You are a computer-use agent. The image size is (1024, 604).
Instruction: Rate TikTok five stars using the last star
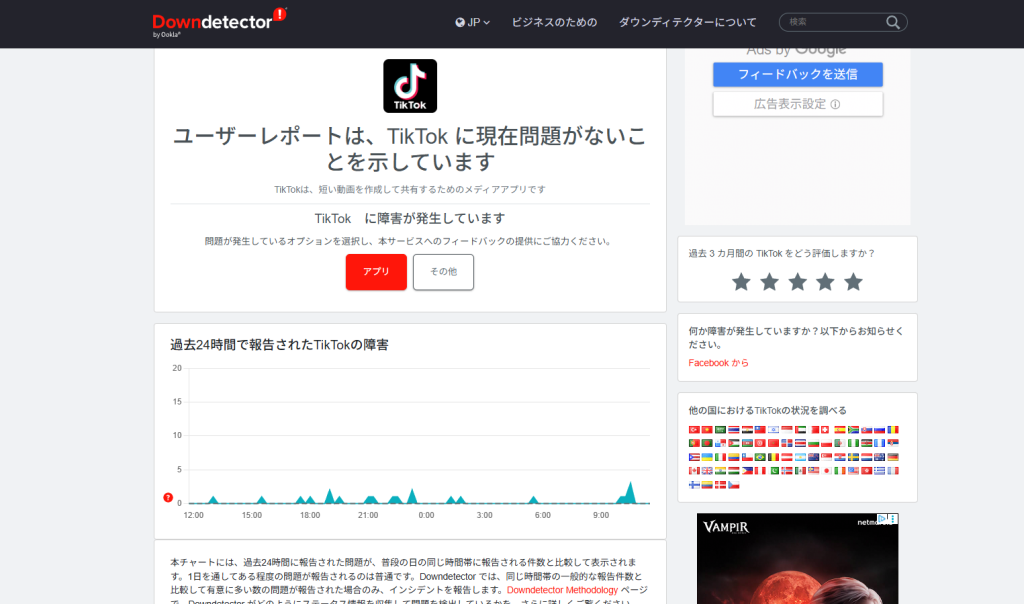pos(853,282)
